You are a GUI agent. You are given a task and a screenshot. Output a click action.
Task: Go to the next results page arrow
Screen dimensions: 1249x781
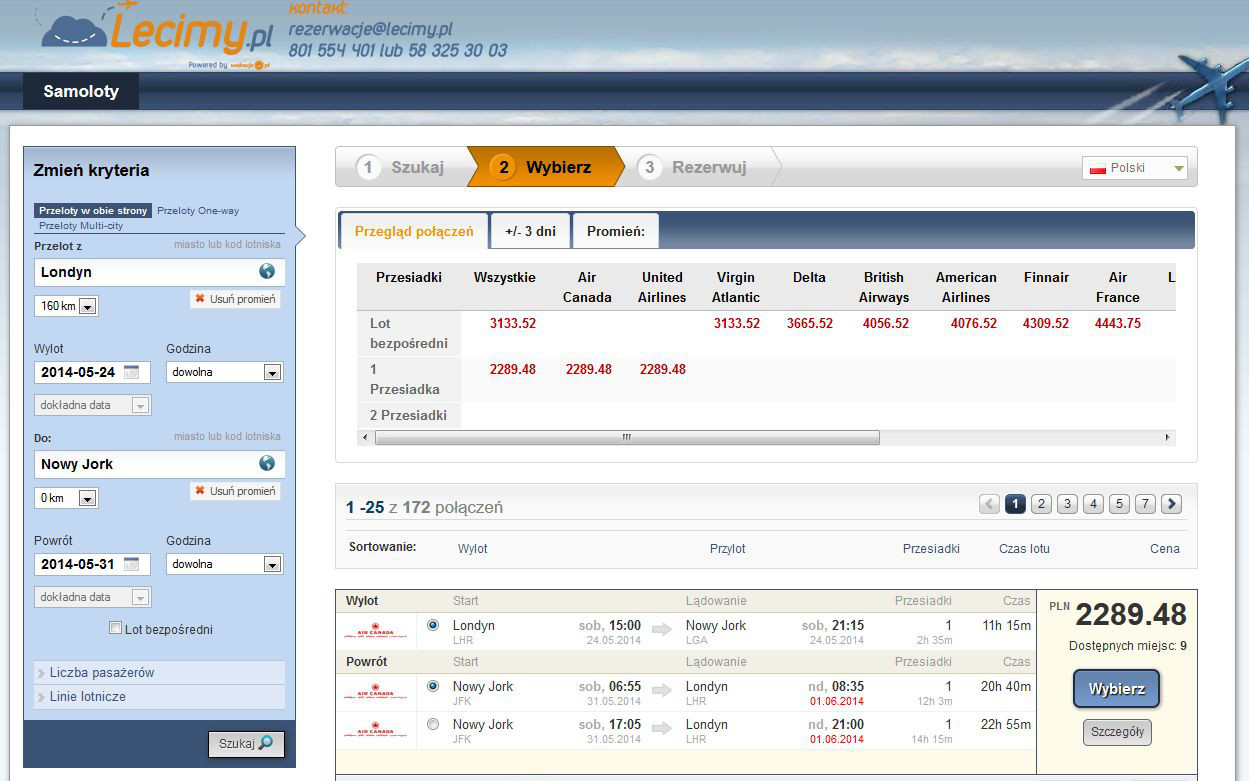click(x=1171, y=504)
